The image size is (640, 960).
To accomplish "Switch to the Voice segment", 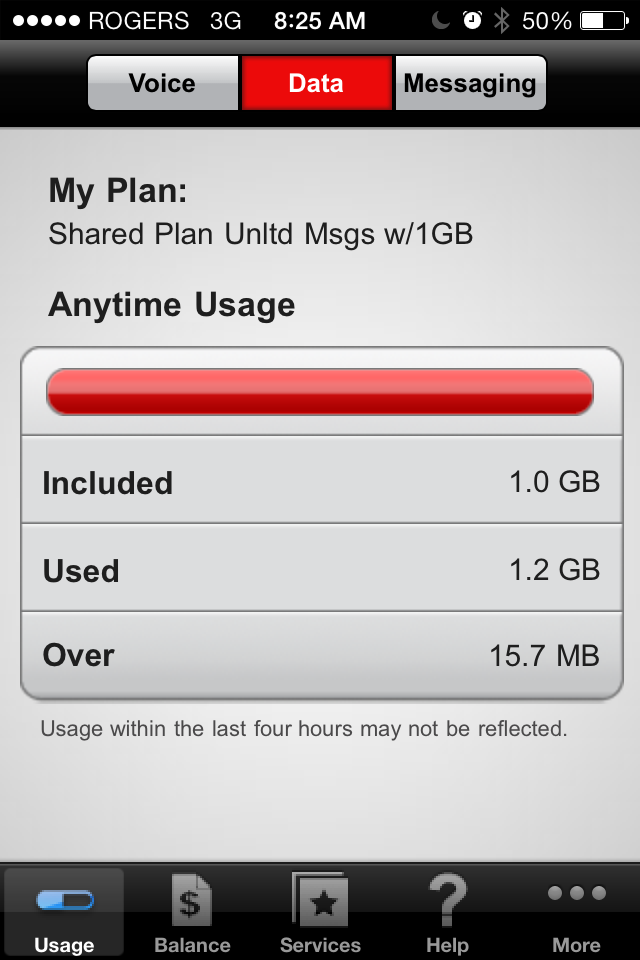I will pyautogui.click(x=163, y=83).
